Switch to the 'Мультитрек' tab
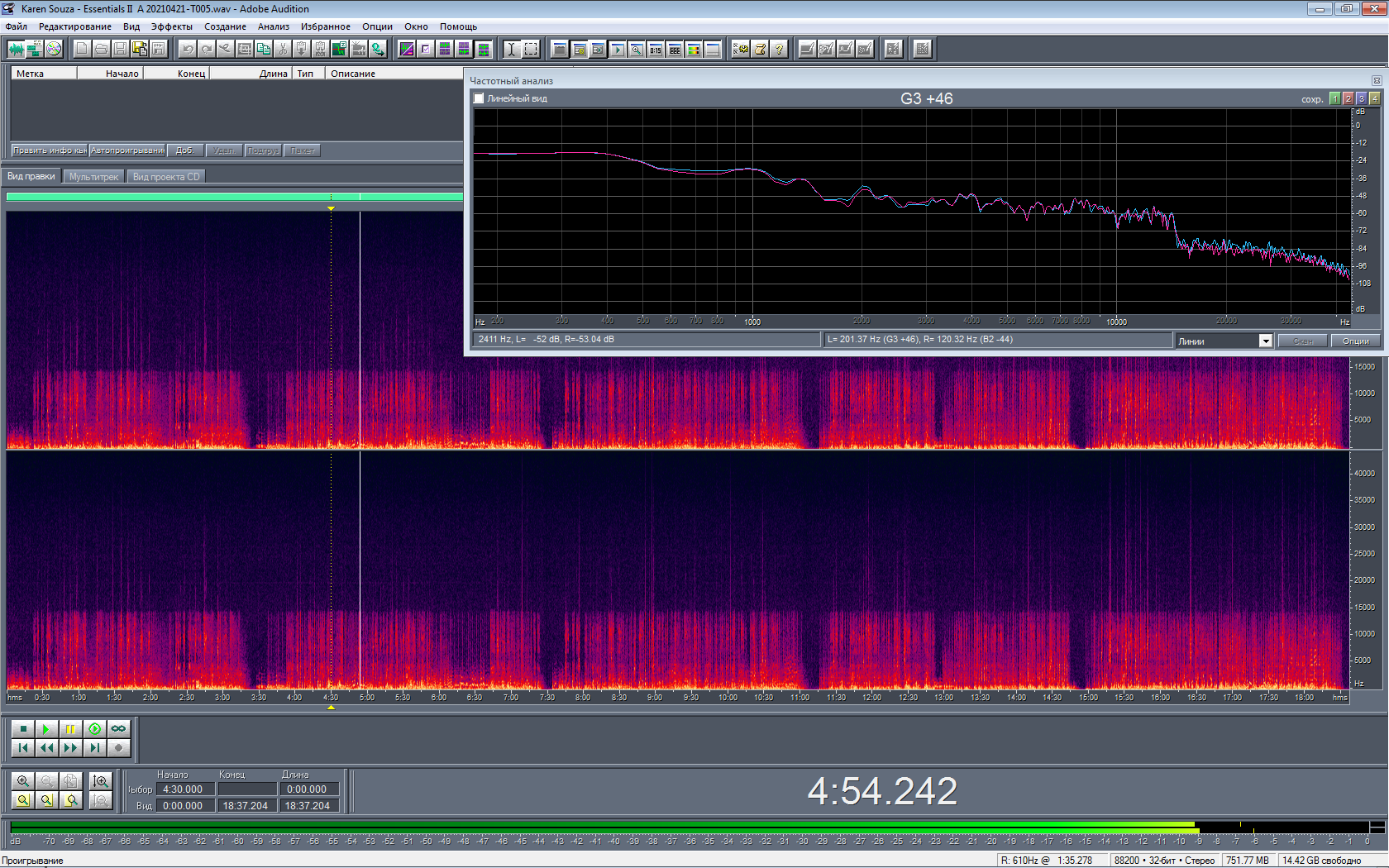The image size is (1389, 868). coord(93,177)
